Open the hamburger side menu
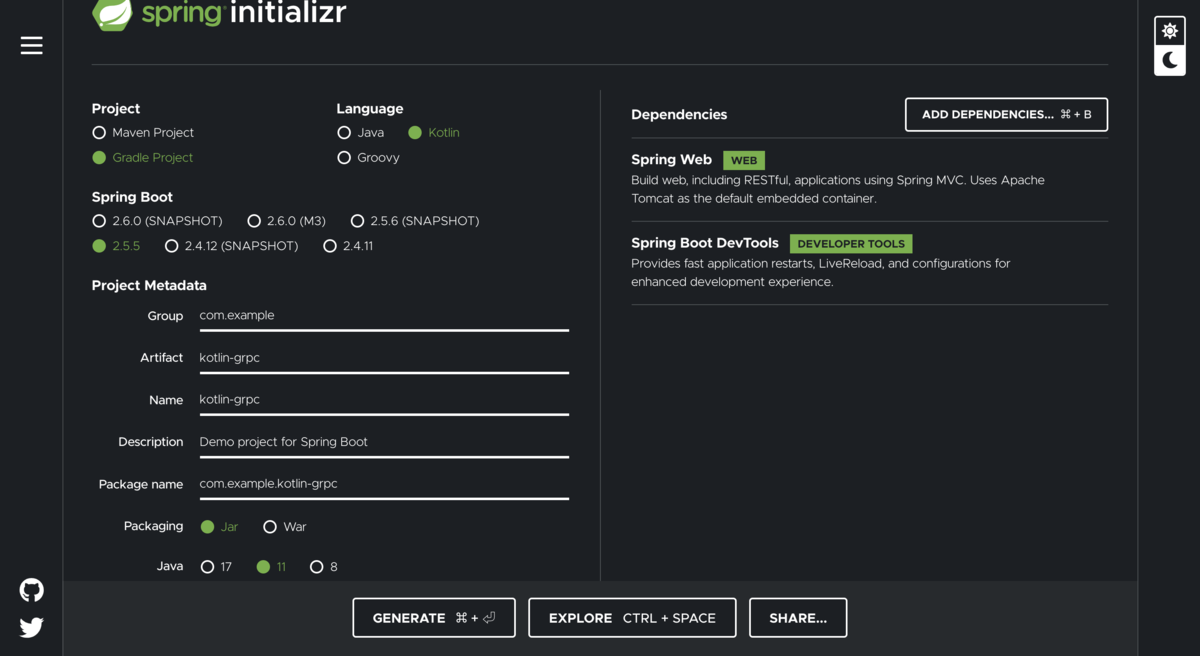 32,45
